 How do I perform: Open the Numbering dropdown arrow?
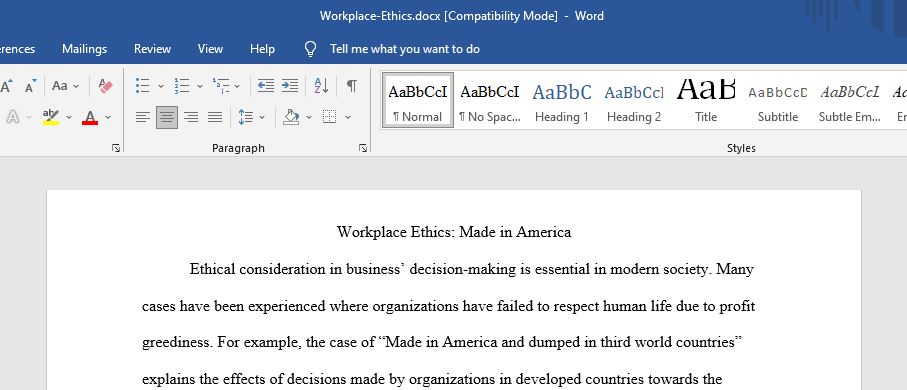[200, 86]
